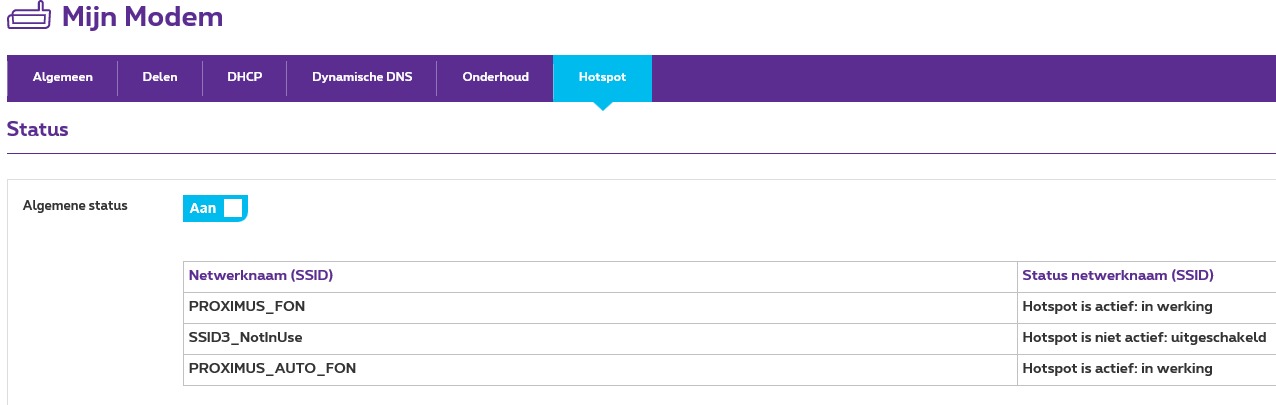Click the status text for PROXIMUS_AUTO_FON
Viewport: 1276px width, 405px height.
[x=1117, y=368]
